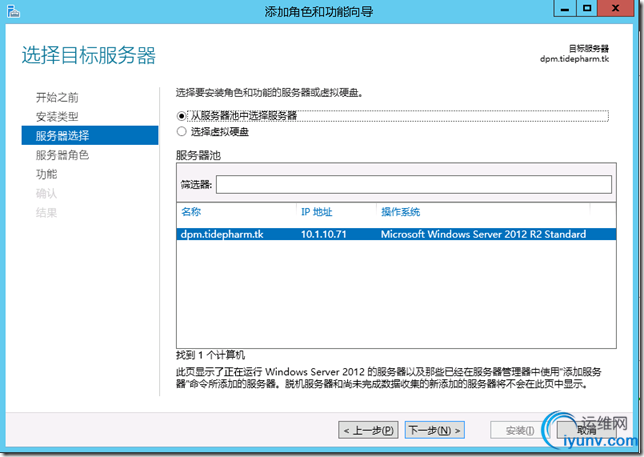Image resolution: width=644 pixels, height=457 pixels.
Task: Sort server list by 名称 column
Action: [x=191, y=212]
